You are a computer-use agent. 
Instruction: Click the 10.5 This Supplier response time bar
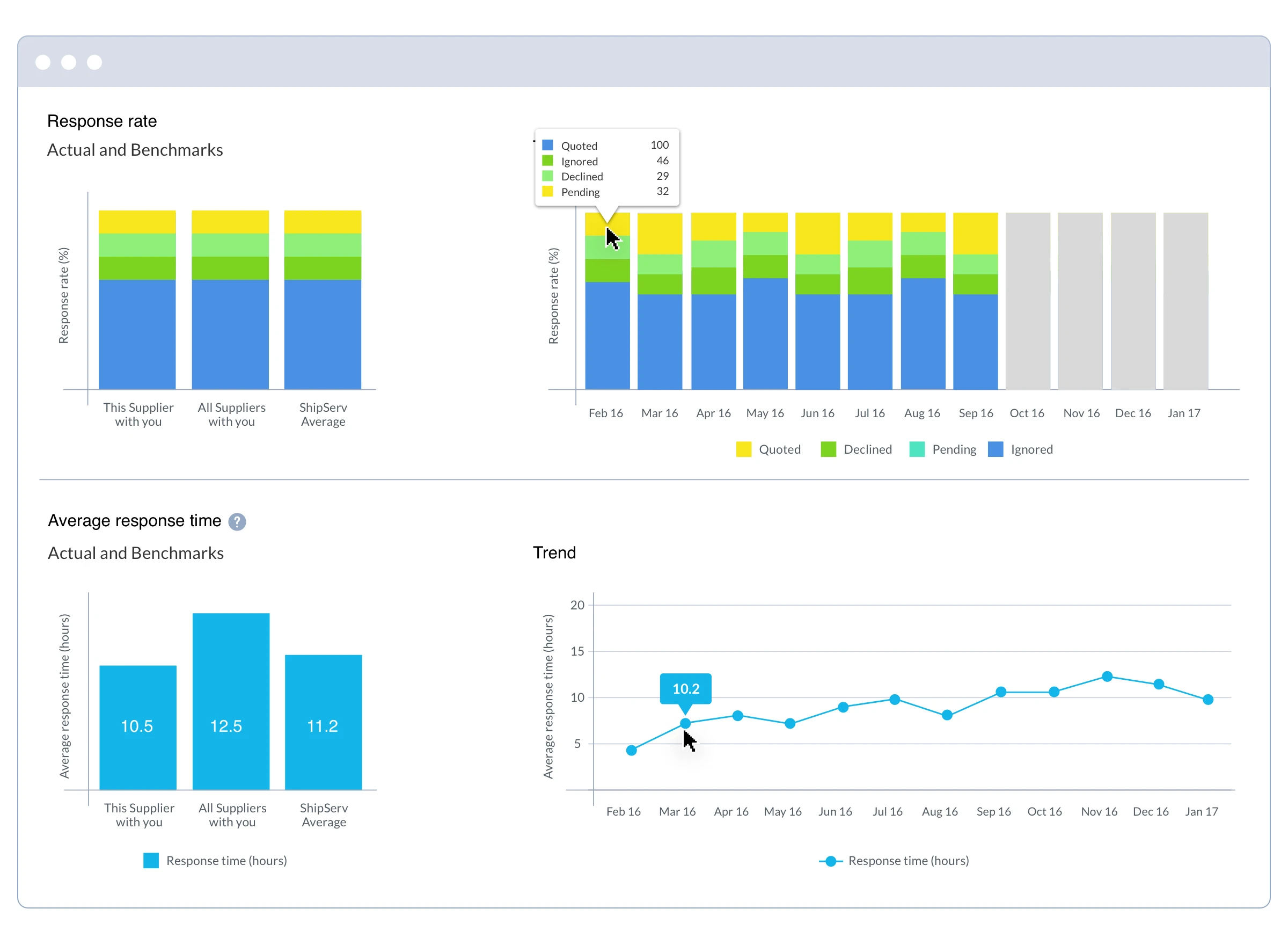138,728
